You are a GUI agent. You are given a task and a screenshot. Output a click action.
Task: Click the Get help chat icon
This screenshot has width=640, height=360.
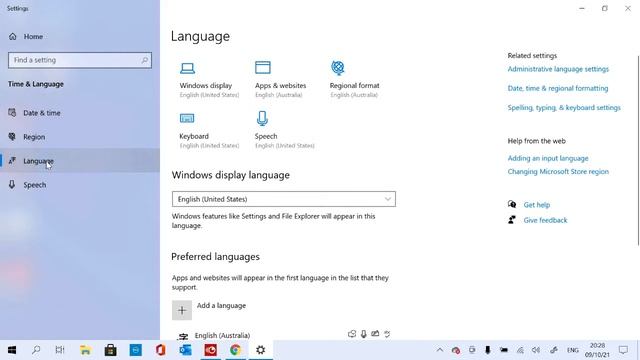click(x=512, y=204)
